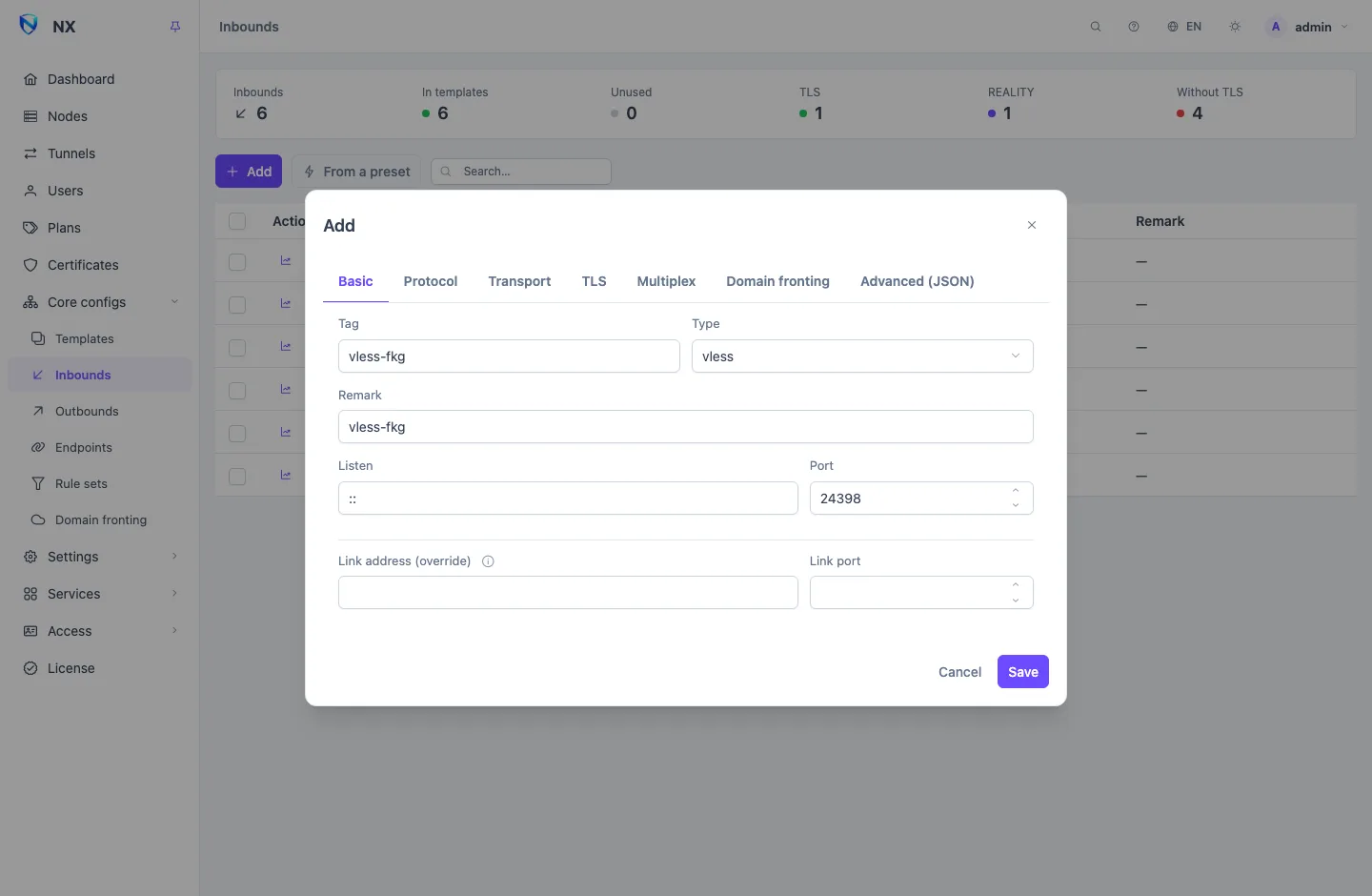Open Plans in sidebar
The image size is (1372, 896).
100,228
